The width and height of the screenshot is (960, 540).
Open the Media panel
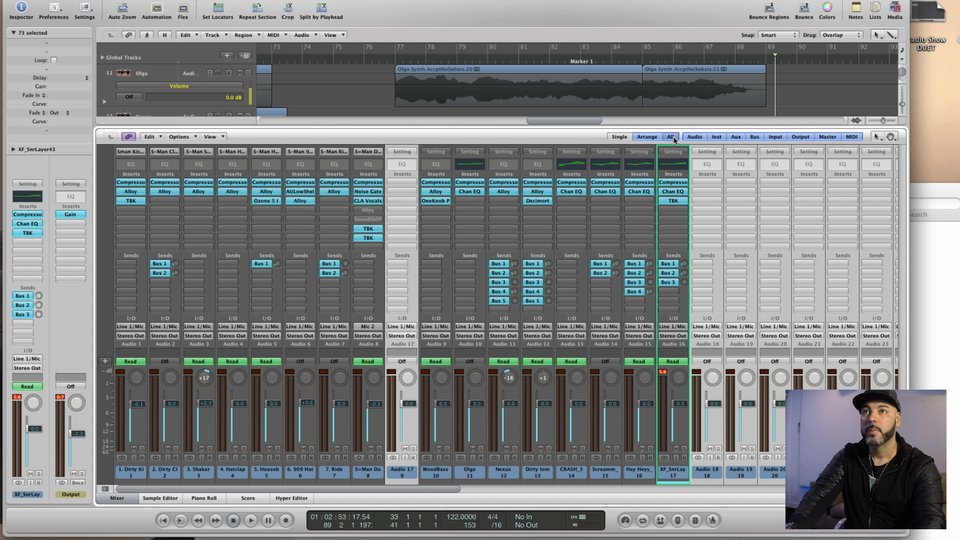[894, 9]
